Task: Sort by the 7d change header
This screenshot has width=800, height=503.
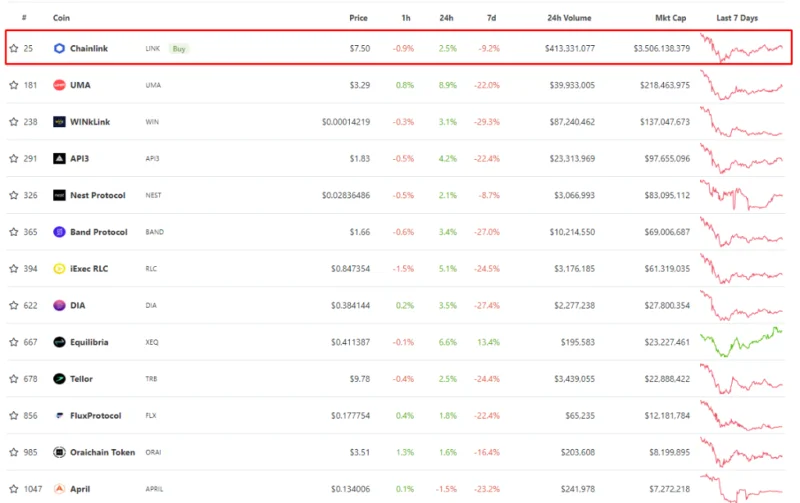Action: coord(491,18)
